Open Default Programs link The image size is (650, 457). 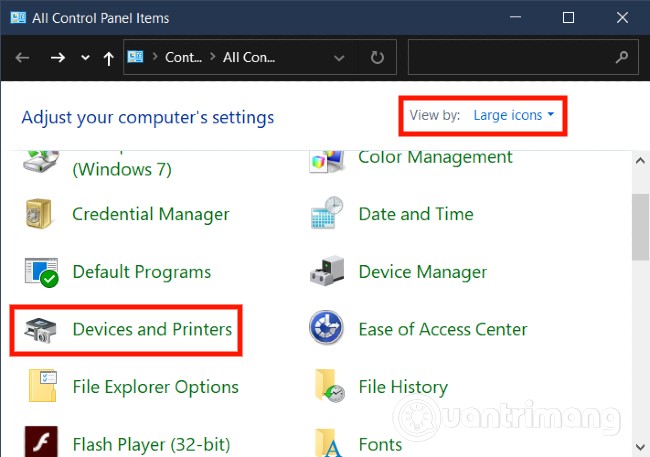click(141, 272)
